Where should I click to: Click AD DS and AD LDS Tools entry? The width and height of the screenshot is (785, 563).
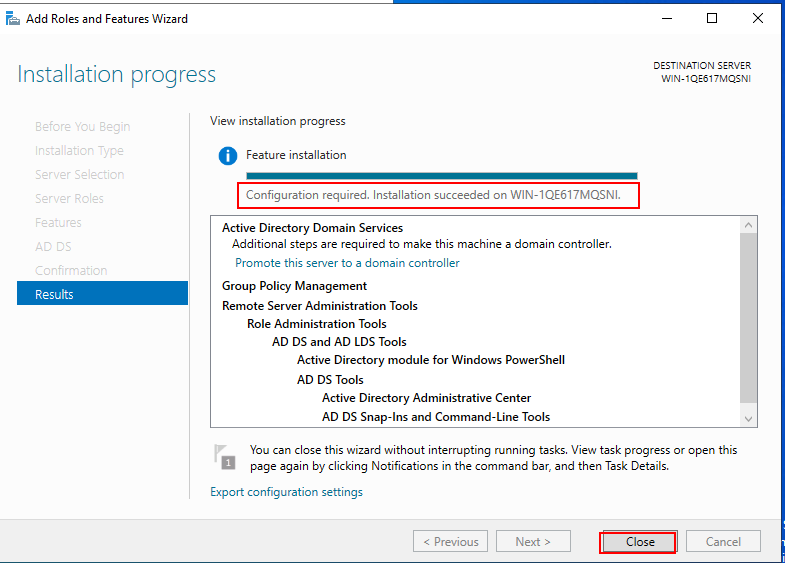(339, 342)
